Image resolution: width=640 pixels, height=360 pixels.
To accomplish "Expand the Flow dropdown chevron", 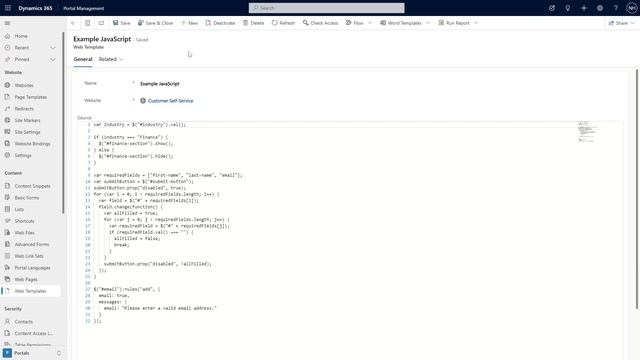I will [370, 23].
